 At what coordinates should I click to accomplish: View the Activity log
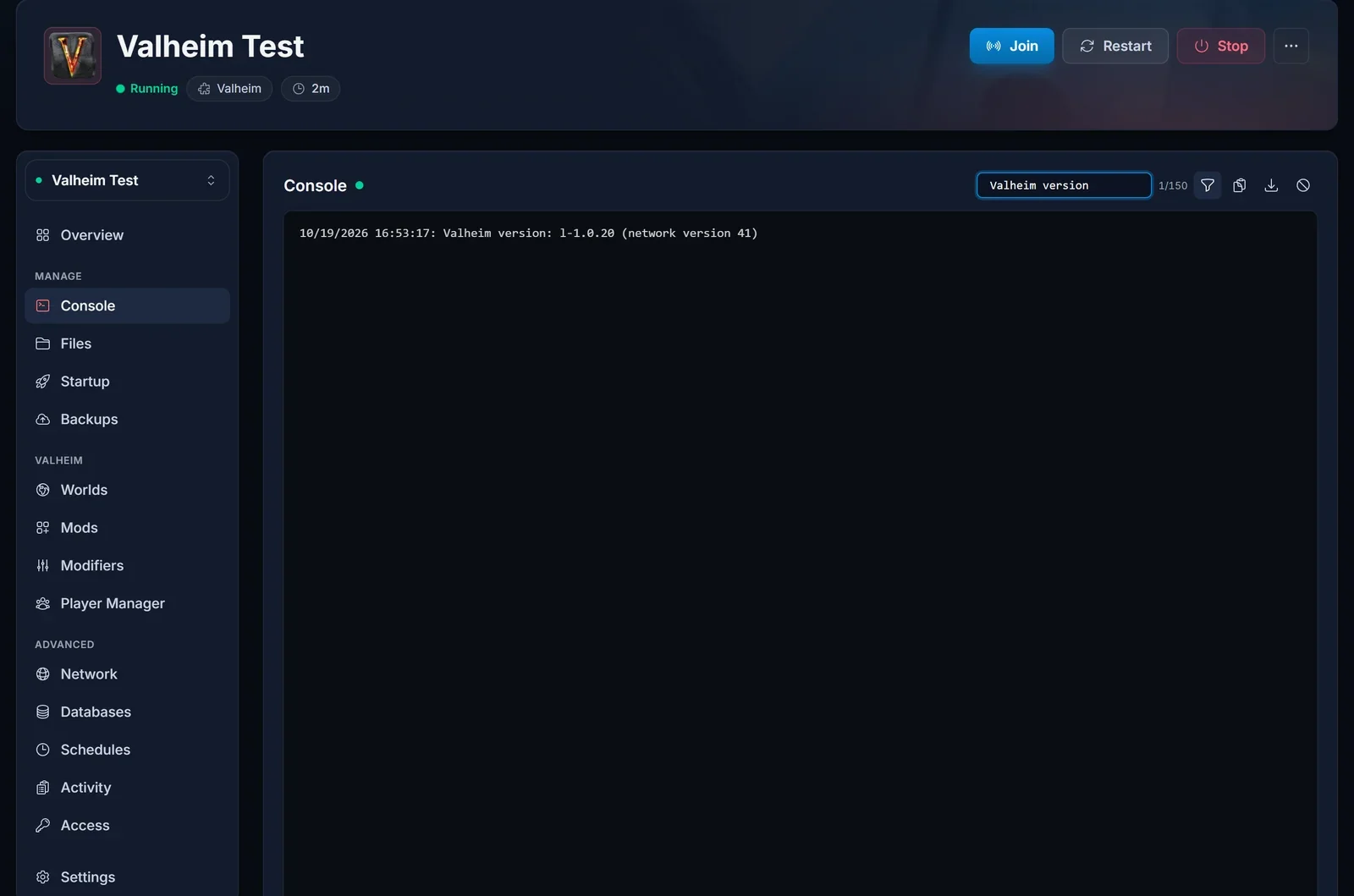click(127, 788)
